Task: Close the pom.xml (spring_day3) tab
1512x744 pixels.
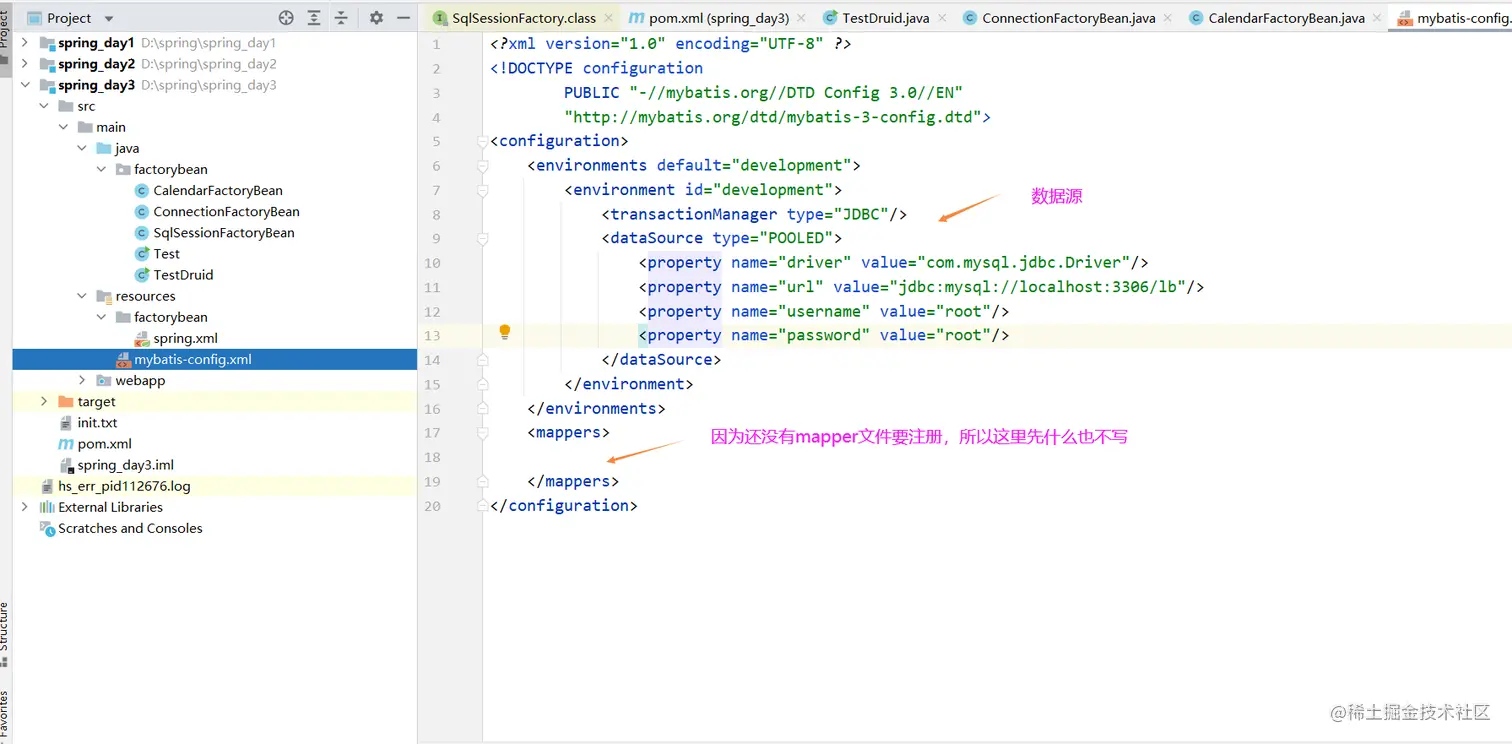Action: pyautogui.click(x=803, y=18)
